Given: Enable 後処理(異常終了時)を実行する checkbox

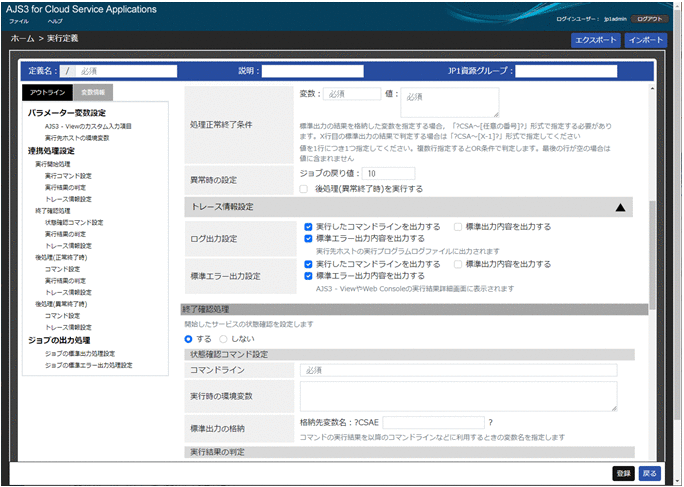Looking at the screenshot, I should pyautogui.click(x=305, y=188).
